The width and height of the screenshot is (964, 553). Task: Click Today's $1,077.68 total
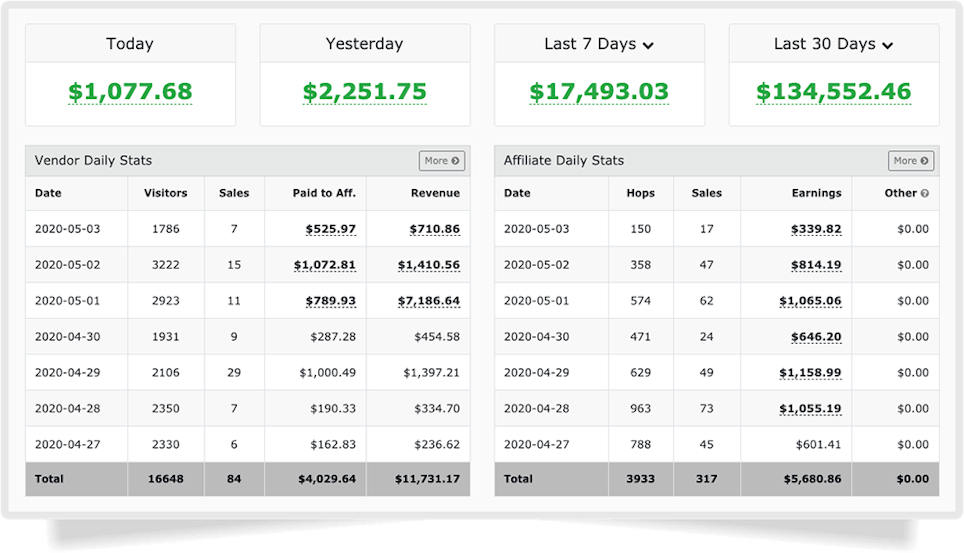pos(130,92)
